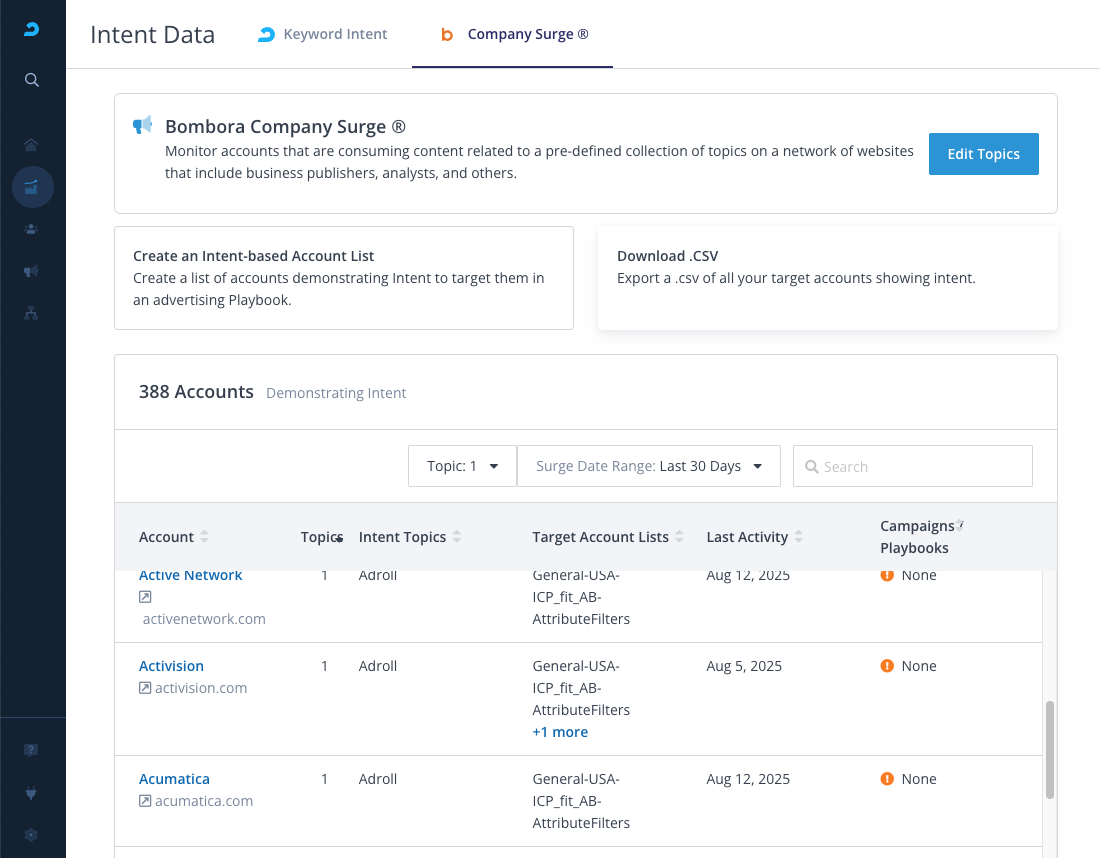Click the search icon in the sidebar
Screen dimensions: 1100x858
(32, 80)
